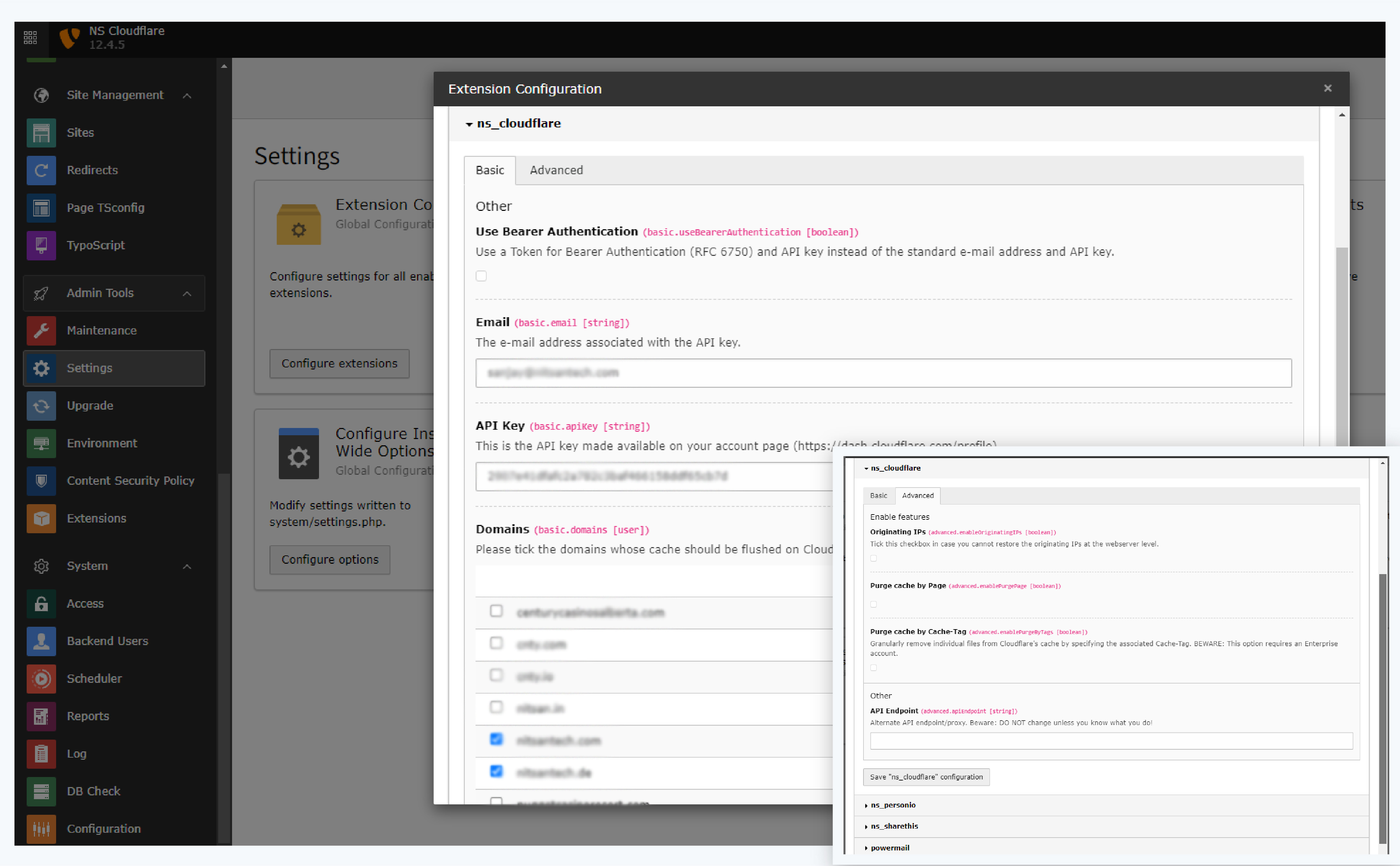1400x866 pixels.
Task: Open the Log module icon
Action: (x=41, y=754)
